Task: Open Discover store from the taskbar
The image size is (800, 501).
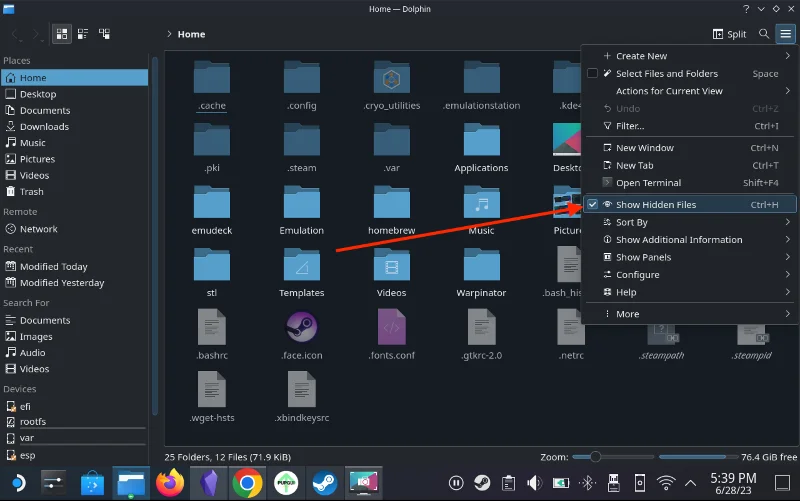Action: (92, 483)
